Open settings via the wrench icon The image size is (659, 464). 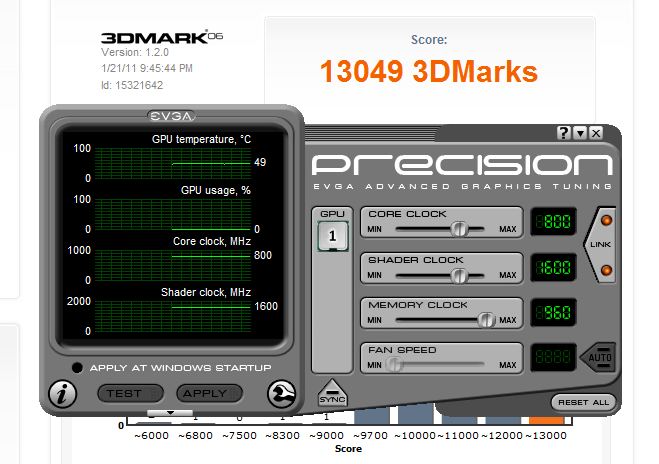[x=282, y=394]
